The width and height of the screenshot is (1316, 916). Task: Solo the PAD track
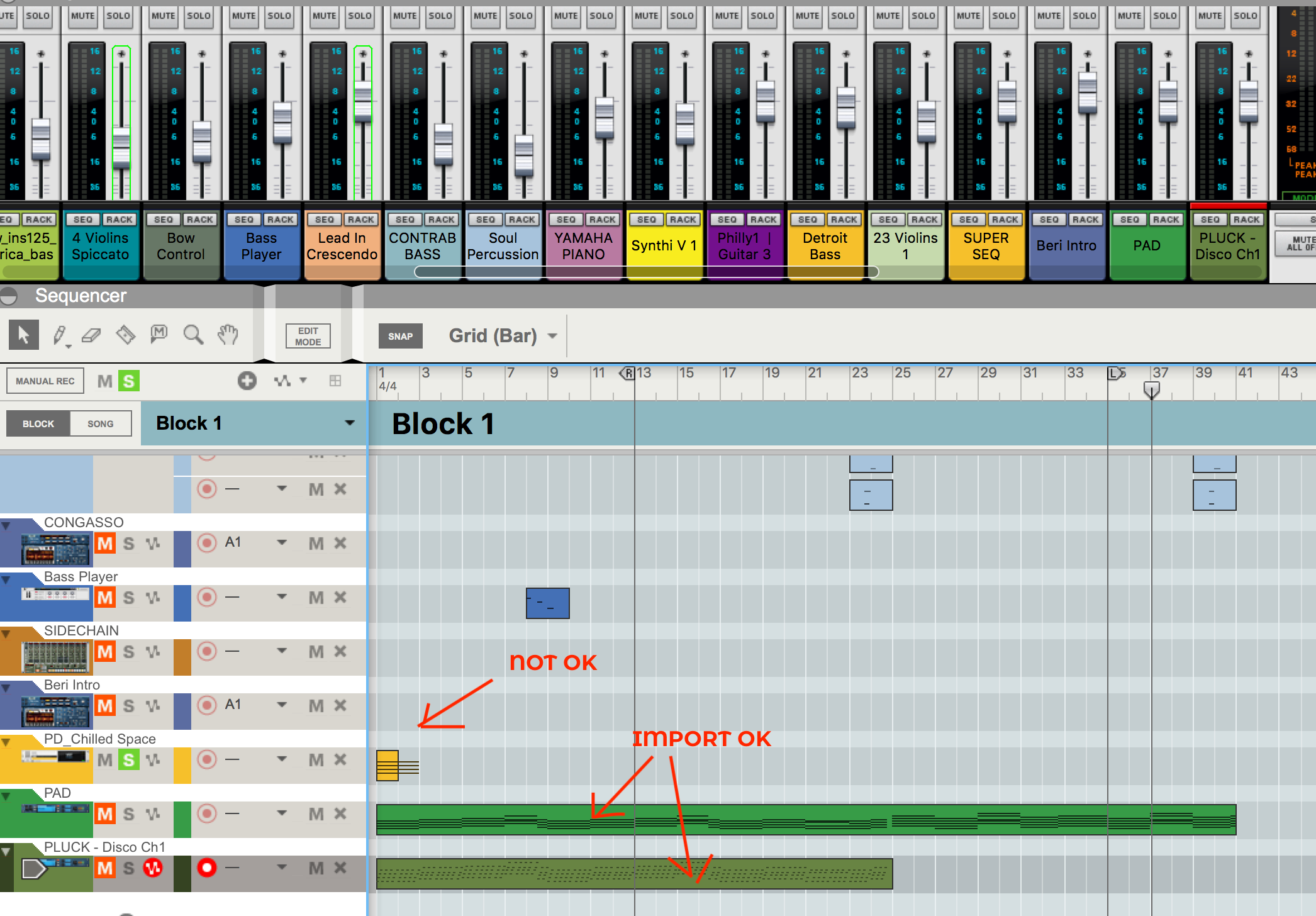coord(129,814)
